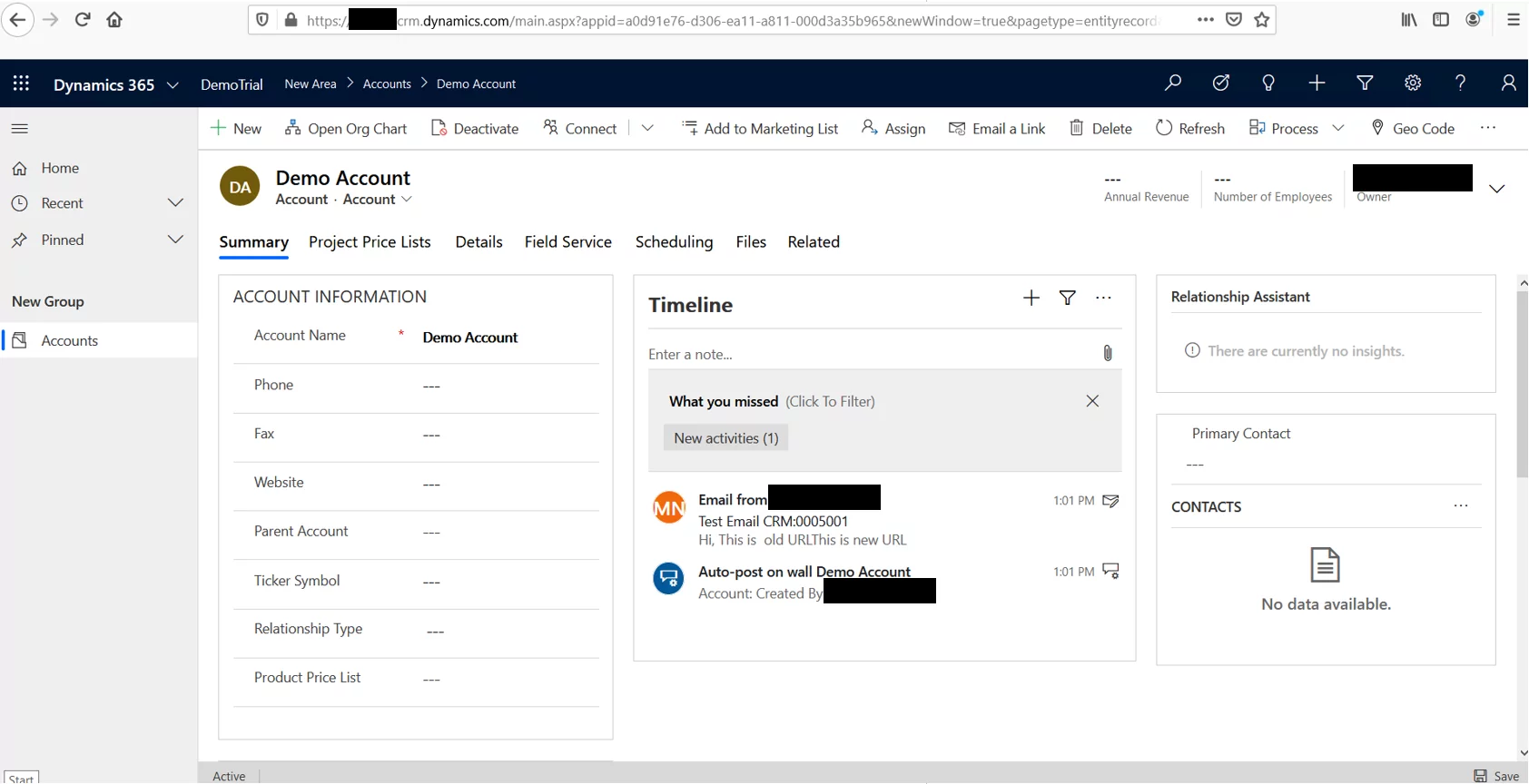The width and height of the screenshot is (1529, 784).
Task: Expand the Dynamics 365 app dropdown
Action: tap(173, 84)
